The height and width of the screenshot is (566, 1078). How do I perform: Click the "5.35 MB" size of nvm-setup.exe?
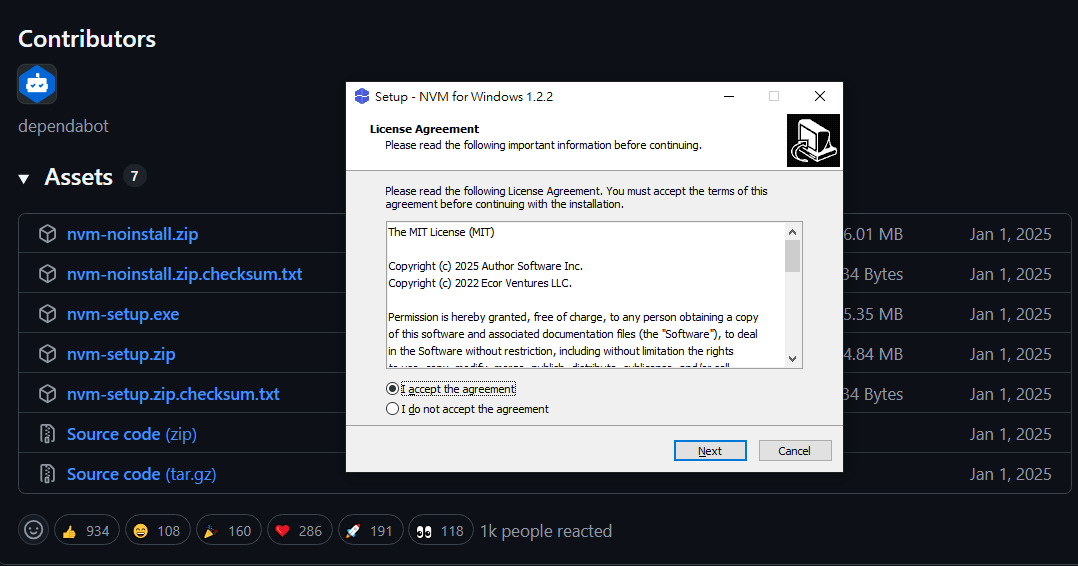(x=872, y=314)
